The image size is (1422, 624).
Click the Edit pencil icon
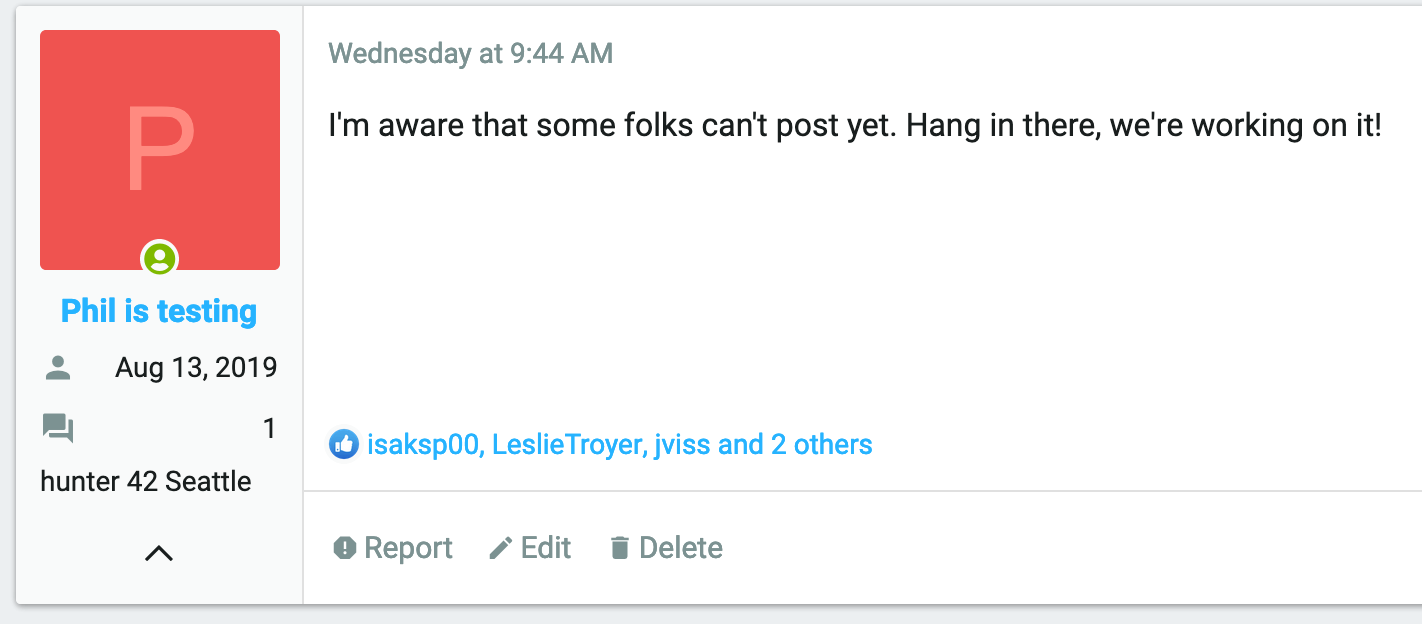tap(500, 548)
